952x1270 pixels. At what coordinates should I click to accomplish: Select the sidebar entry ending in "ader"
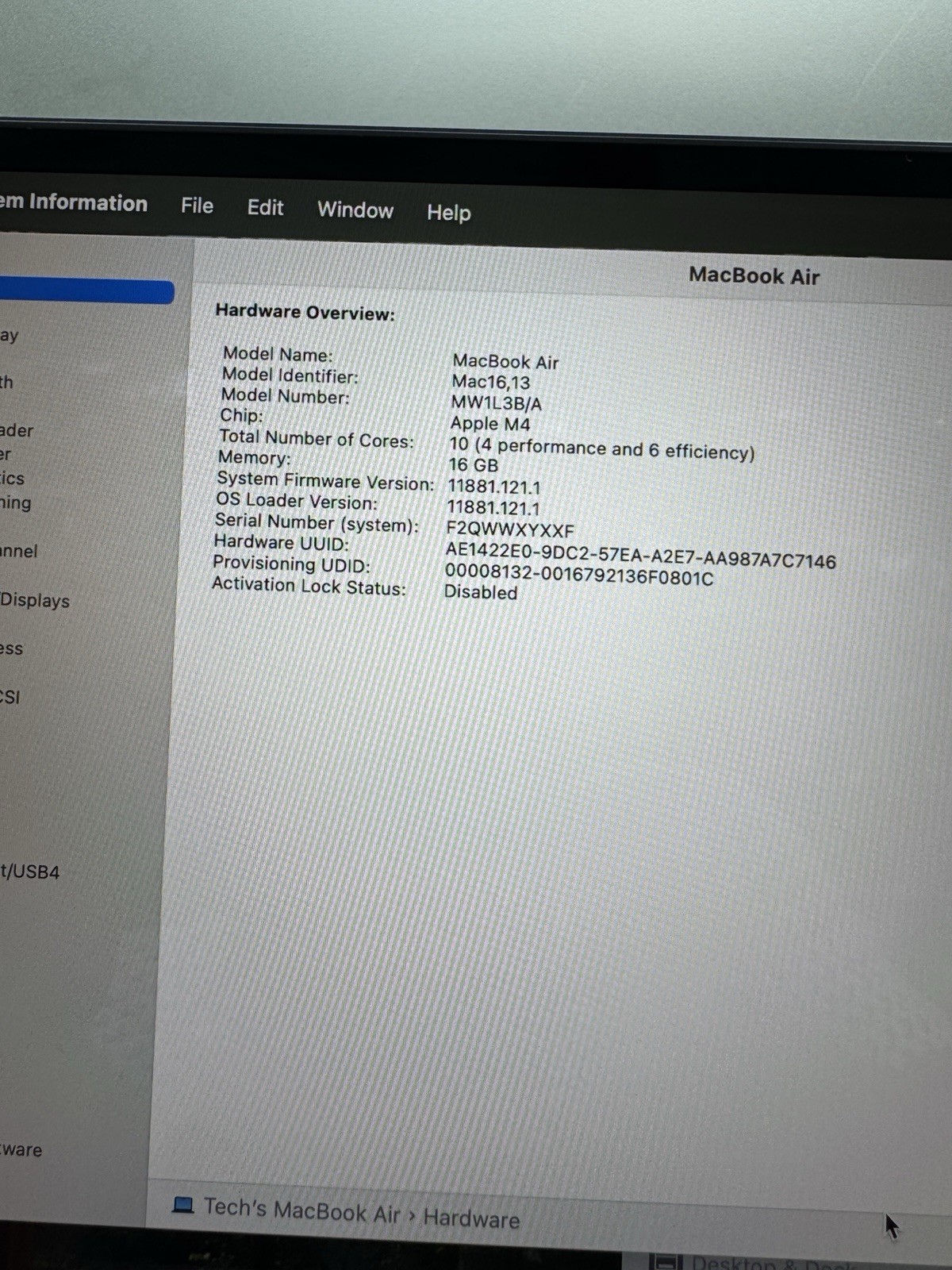click(17, 430)
